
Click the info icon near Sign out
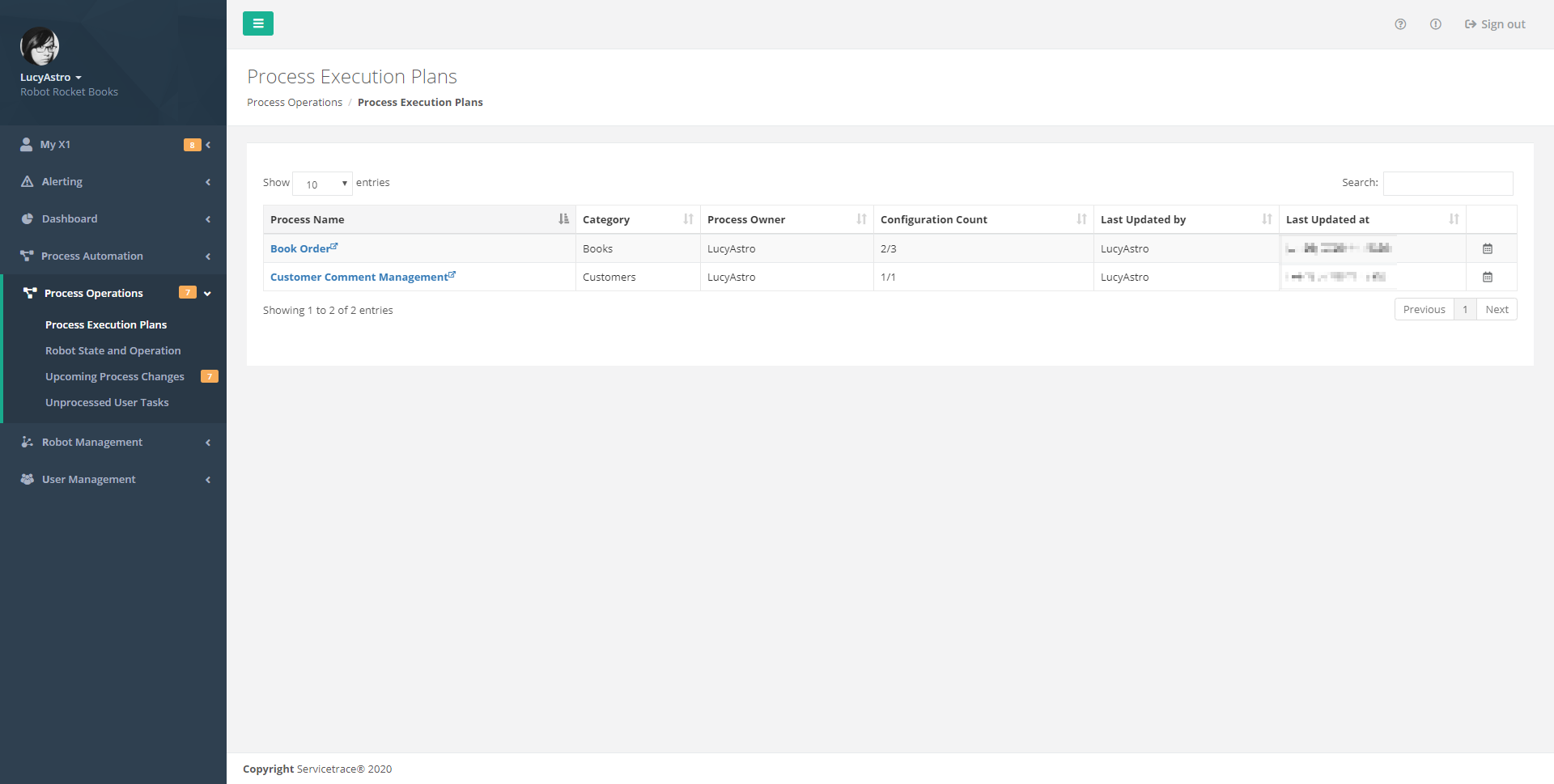(1437, 24)
